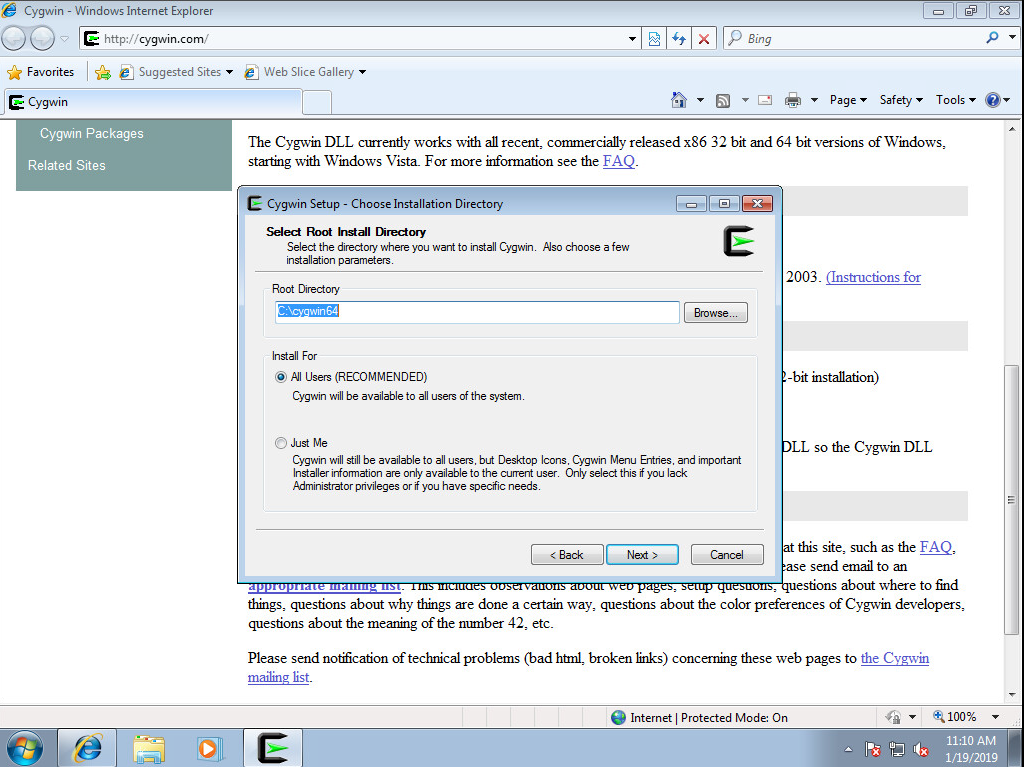Click the Home icon in command bar
Viewport: 1024px width, 767px height.
[x=679, y=100]
